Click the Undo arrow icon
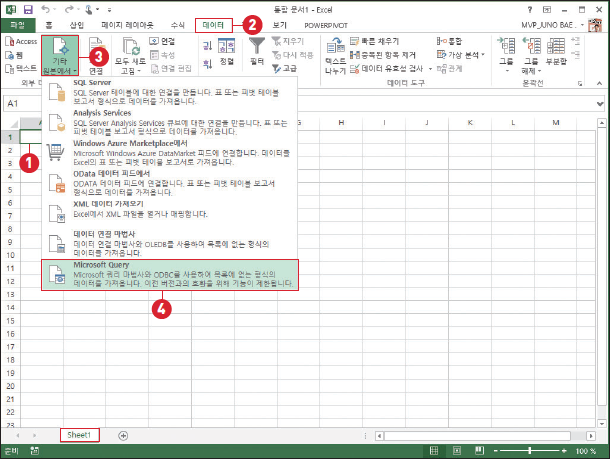Image resolution: width=610 pixels, height=459 pixels. tap(46, 9)
